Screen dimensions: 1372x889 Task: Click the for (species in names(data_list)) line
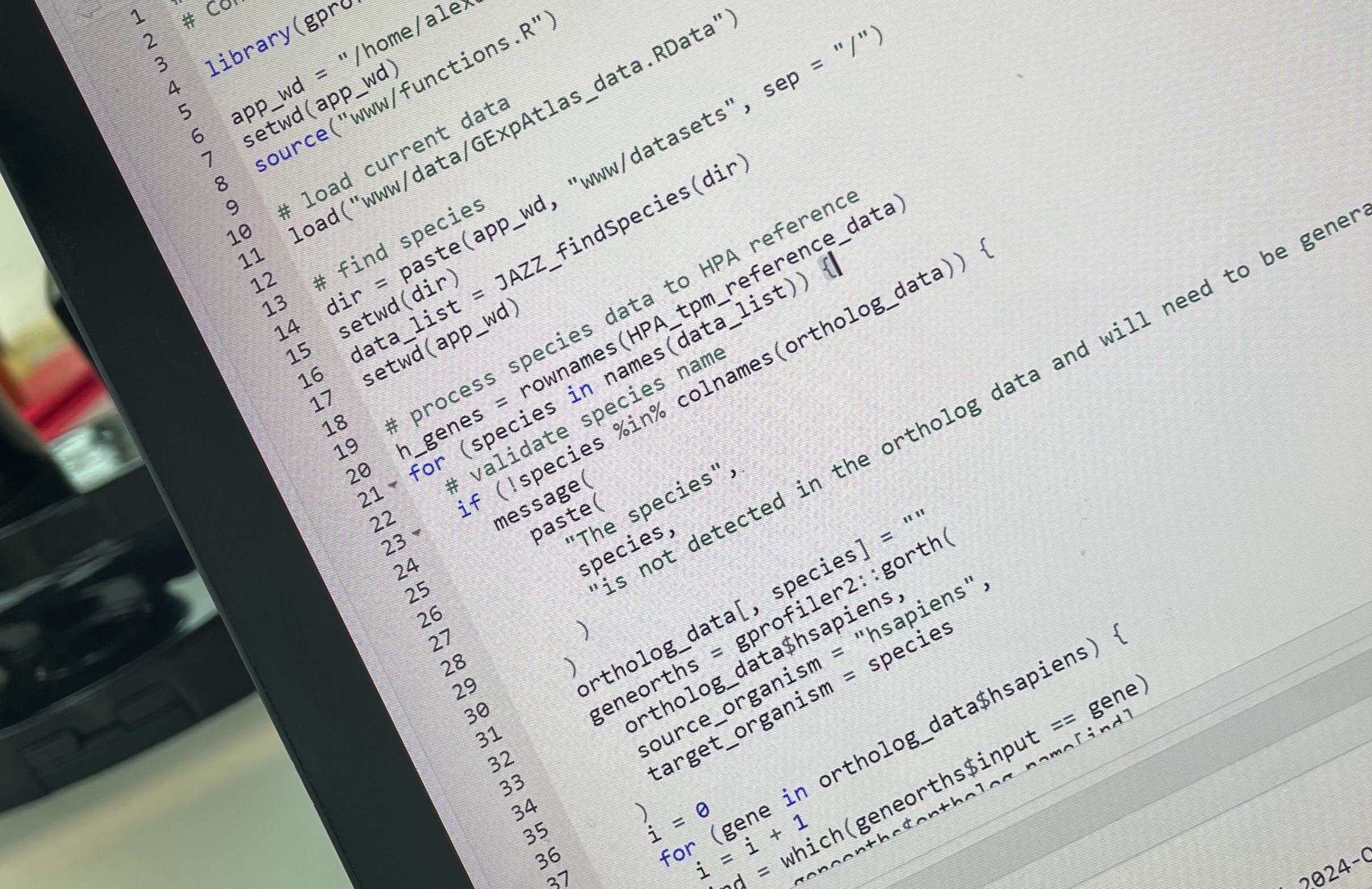point(625,369)
